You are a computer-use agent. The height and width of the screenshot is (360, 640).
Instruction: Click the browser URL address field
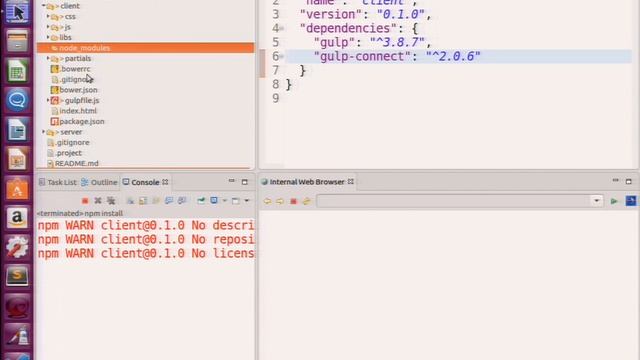pyautogui.click(x=454, y=201)
